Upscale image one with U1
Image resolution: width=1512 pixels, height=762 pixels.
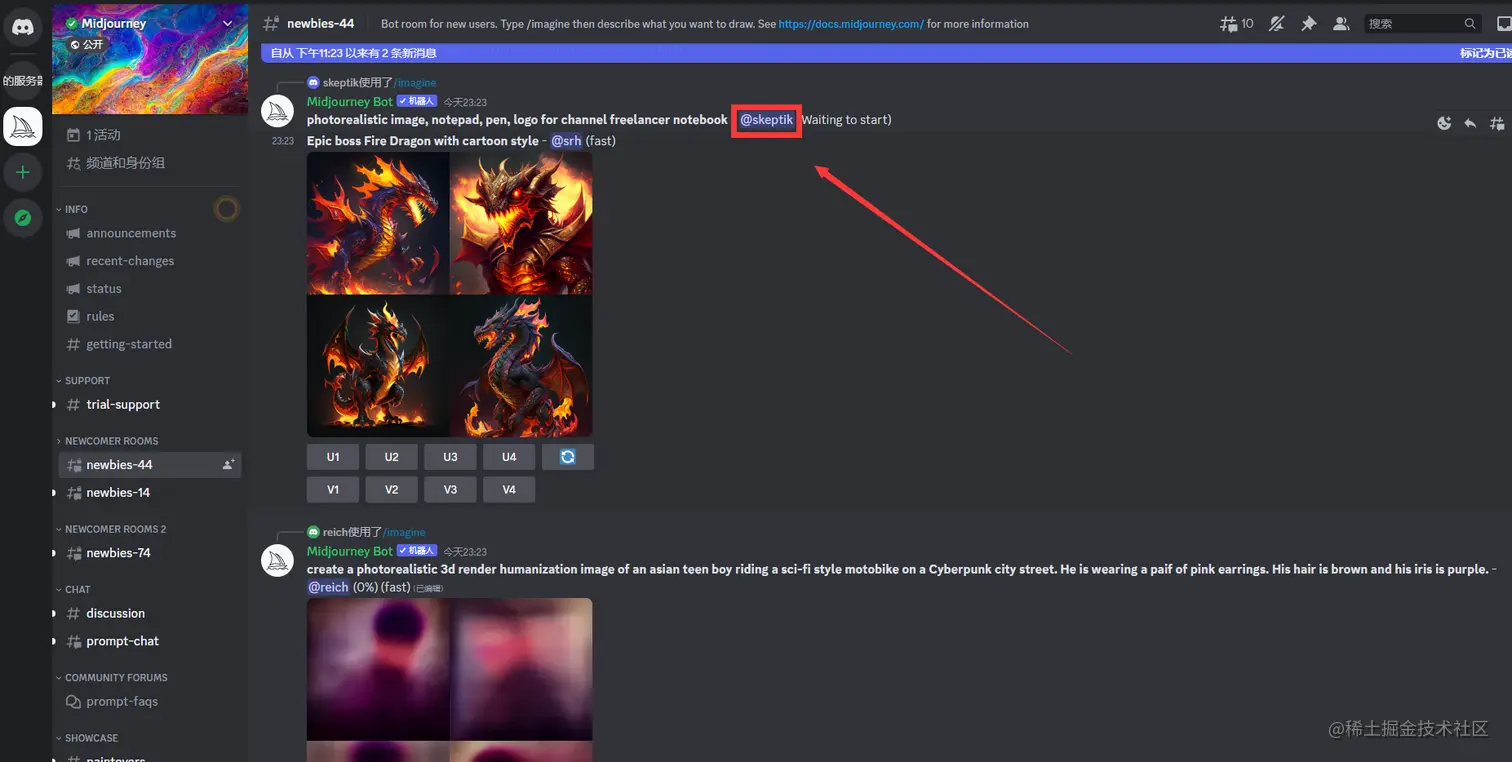pyautogui.click(x=333, y=457)
